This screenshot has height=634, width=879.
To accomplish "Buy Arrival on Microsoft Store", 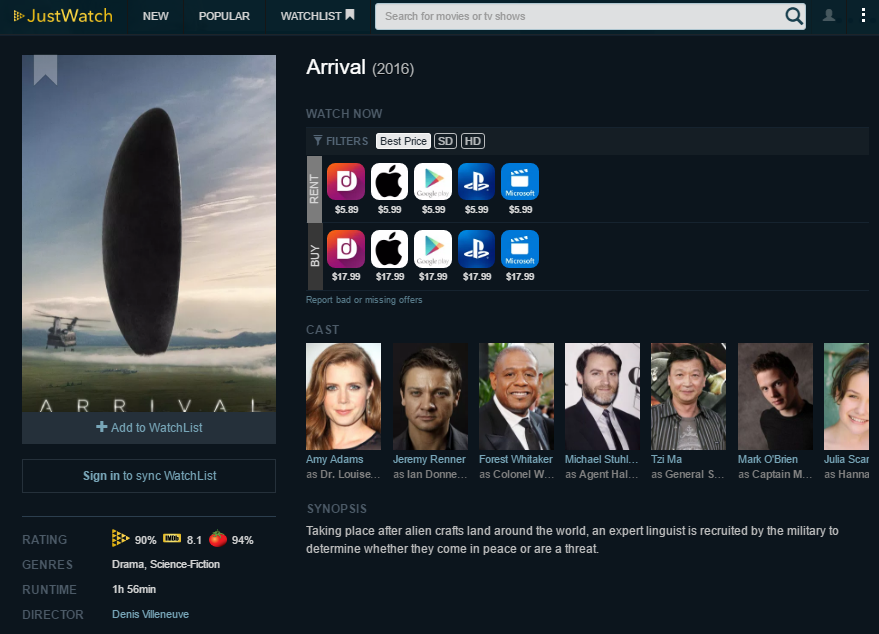I will [x=520, y=249].
